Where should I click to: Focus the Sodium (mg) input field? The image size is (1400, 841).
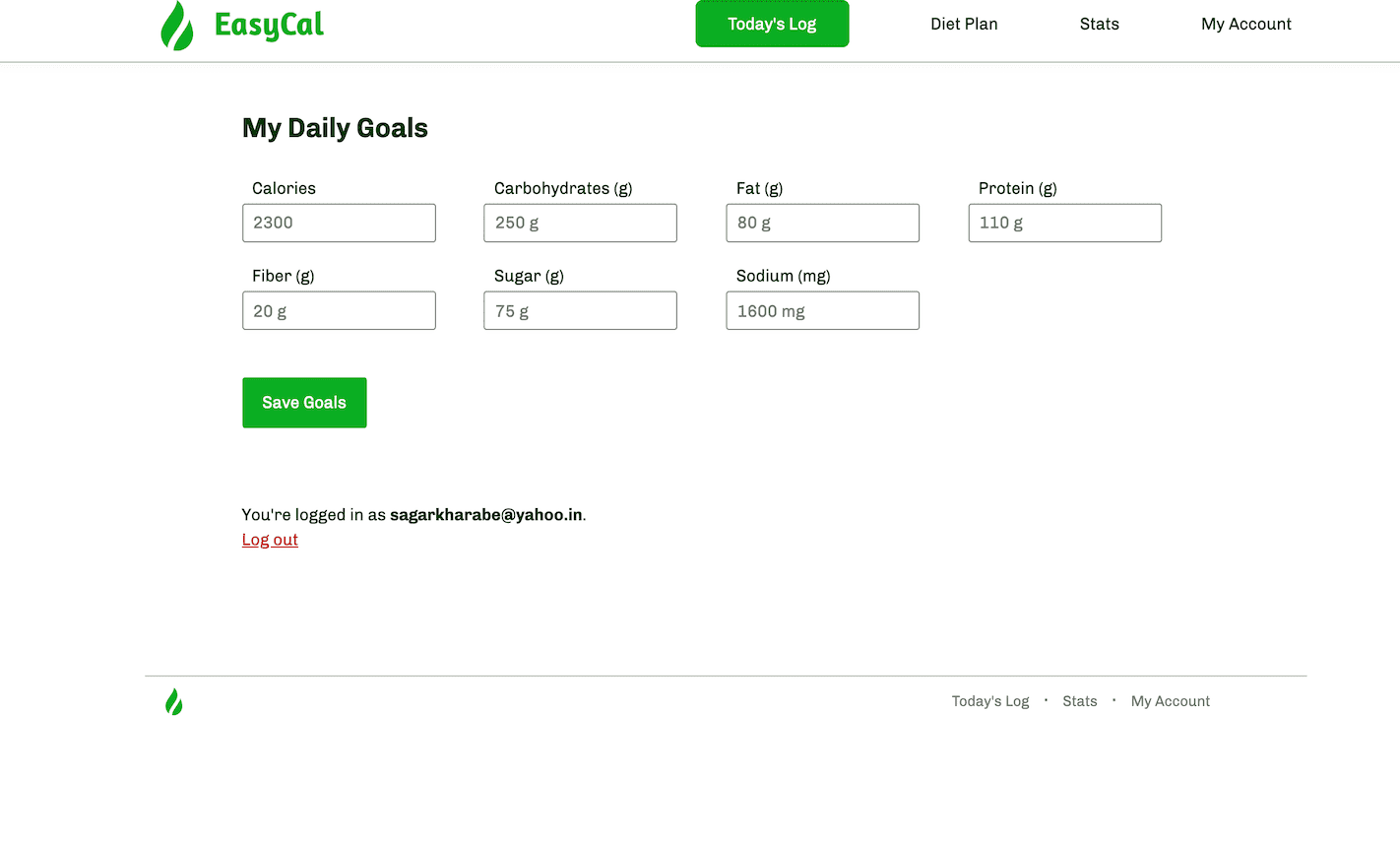[822, 310]
